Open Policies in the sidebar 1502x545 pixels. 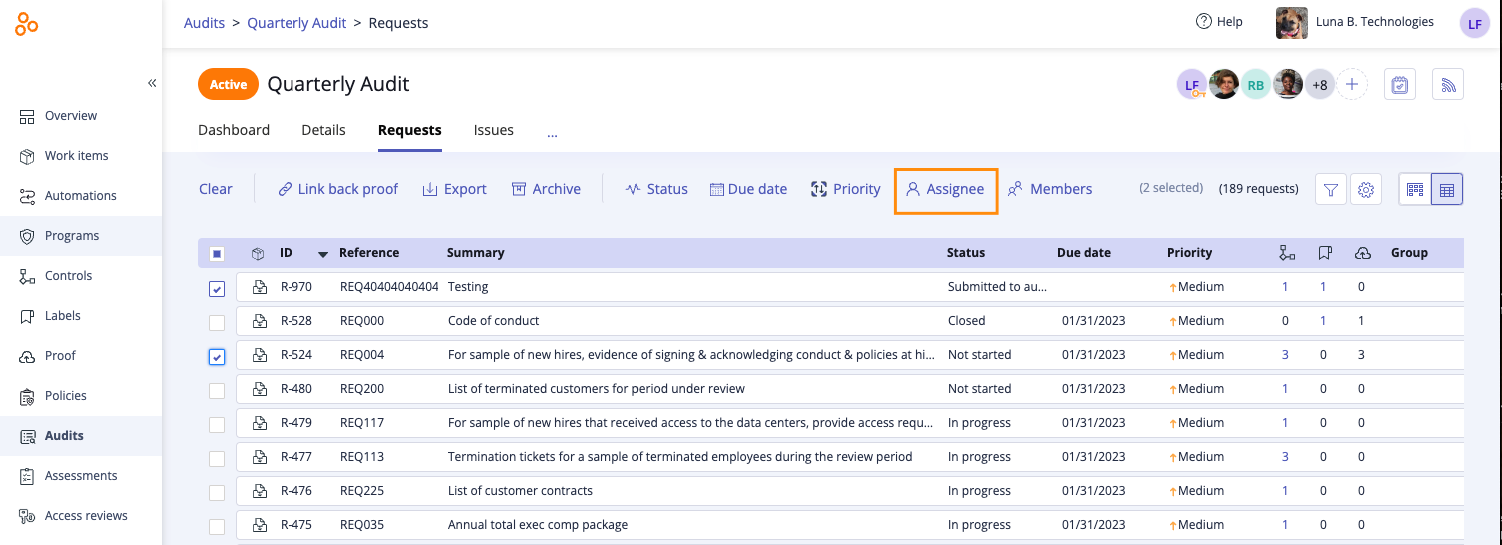pyautogui.click(x=65, y=396)
